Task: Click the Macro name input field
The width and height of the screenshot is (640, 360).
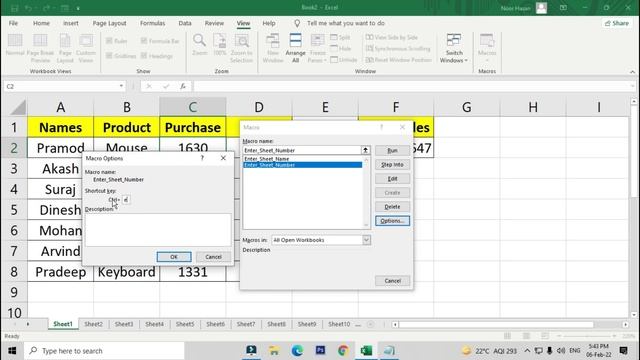Action: 302,150
